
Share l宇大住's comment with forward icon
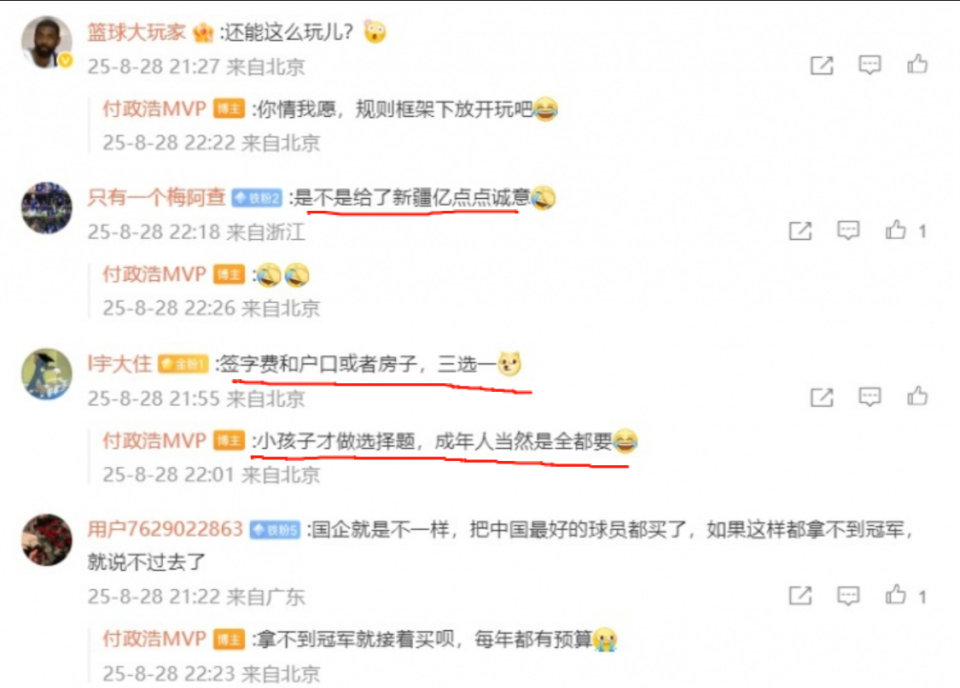click(x=822, y=397)
